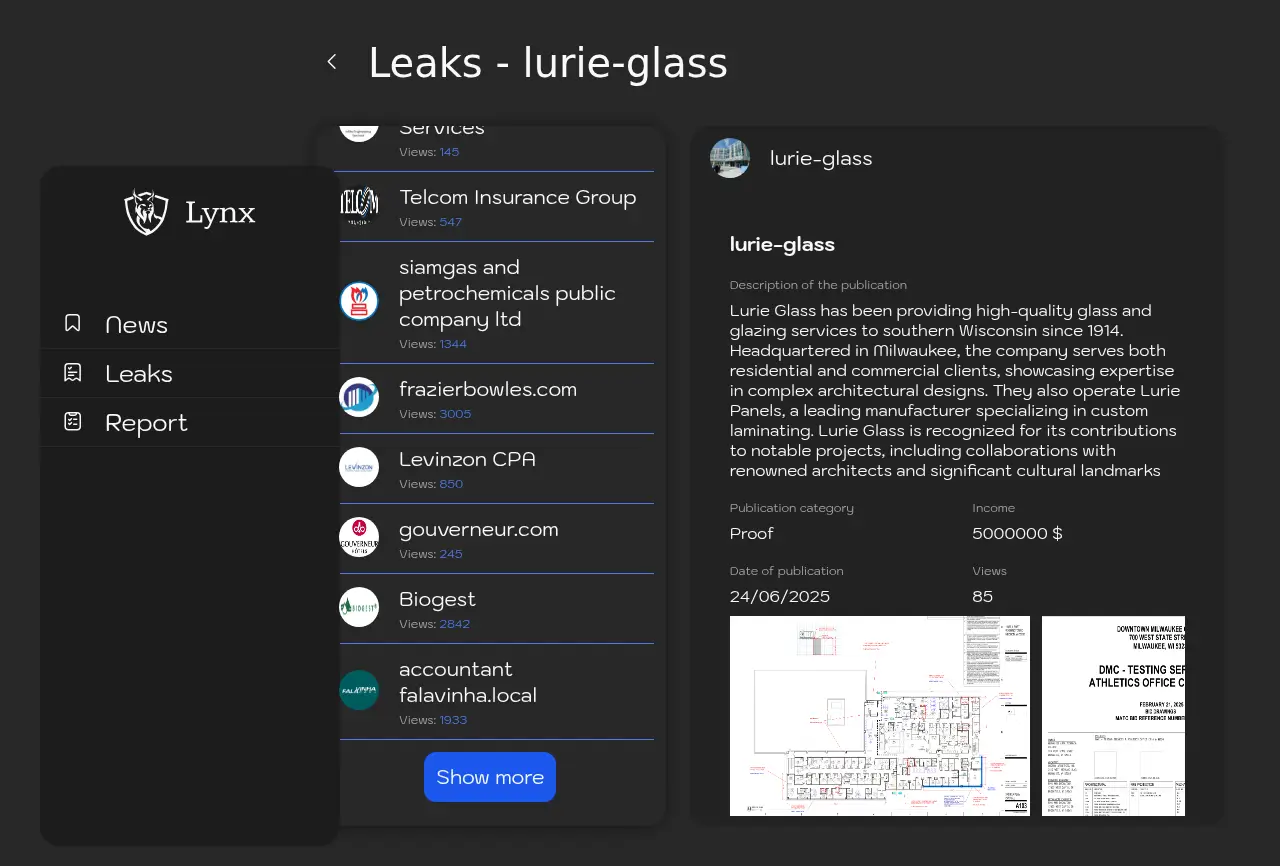The image size is (1280, 866).
Task: Go to Leaks in the sidebar
Action: pos(139,374)
